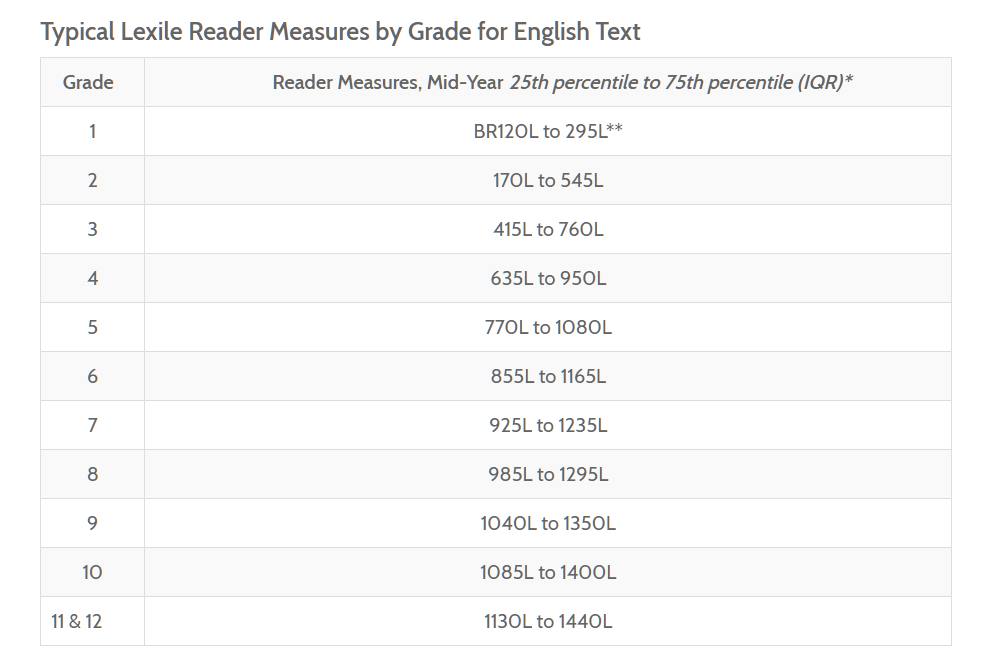The height and width of the screenshot is (668, 1008).
Task: Select the 'Grade' column header
Action: coord(93,82)
